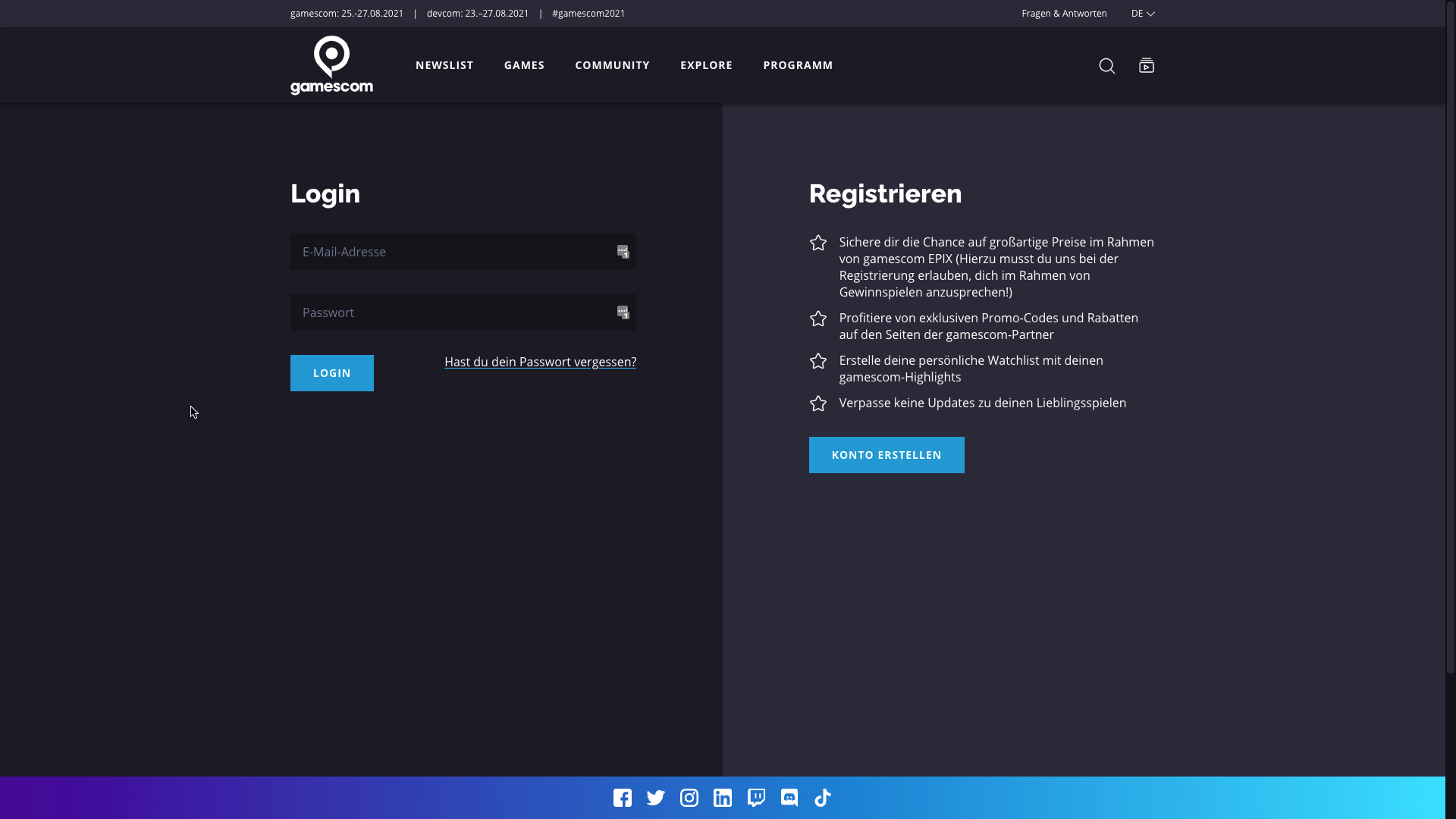This screenshot has height=819, width=1456.
Task: Open the GAMES menu
Action: click(524, 65)
